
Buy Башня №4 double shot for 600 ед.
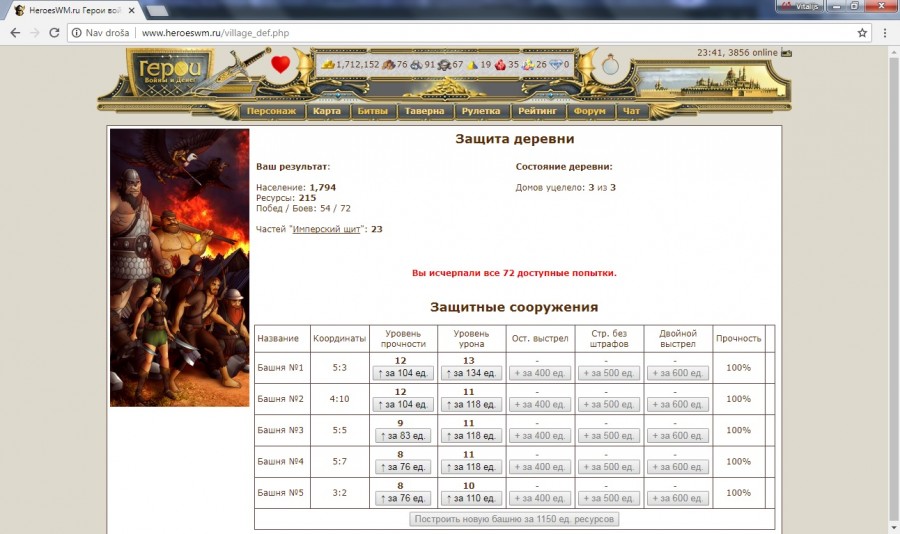point(677,467)
